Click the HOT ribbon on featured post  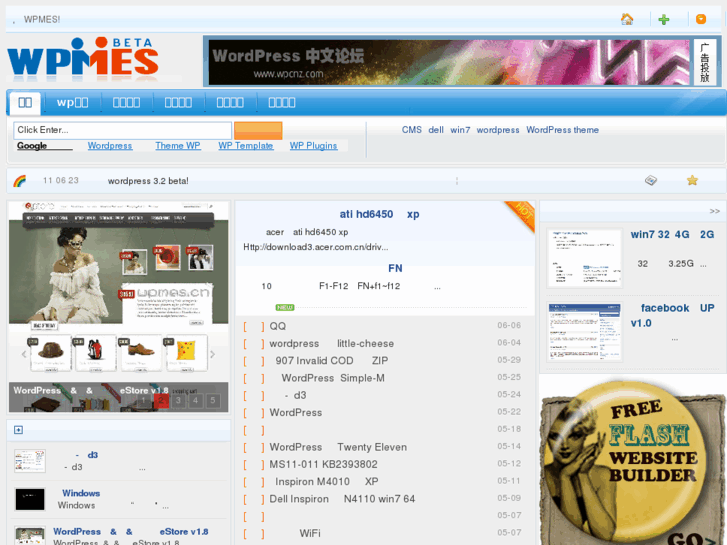click(x=521, y=214)
